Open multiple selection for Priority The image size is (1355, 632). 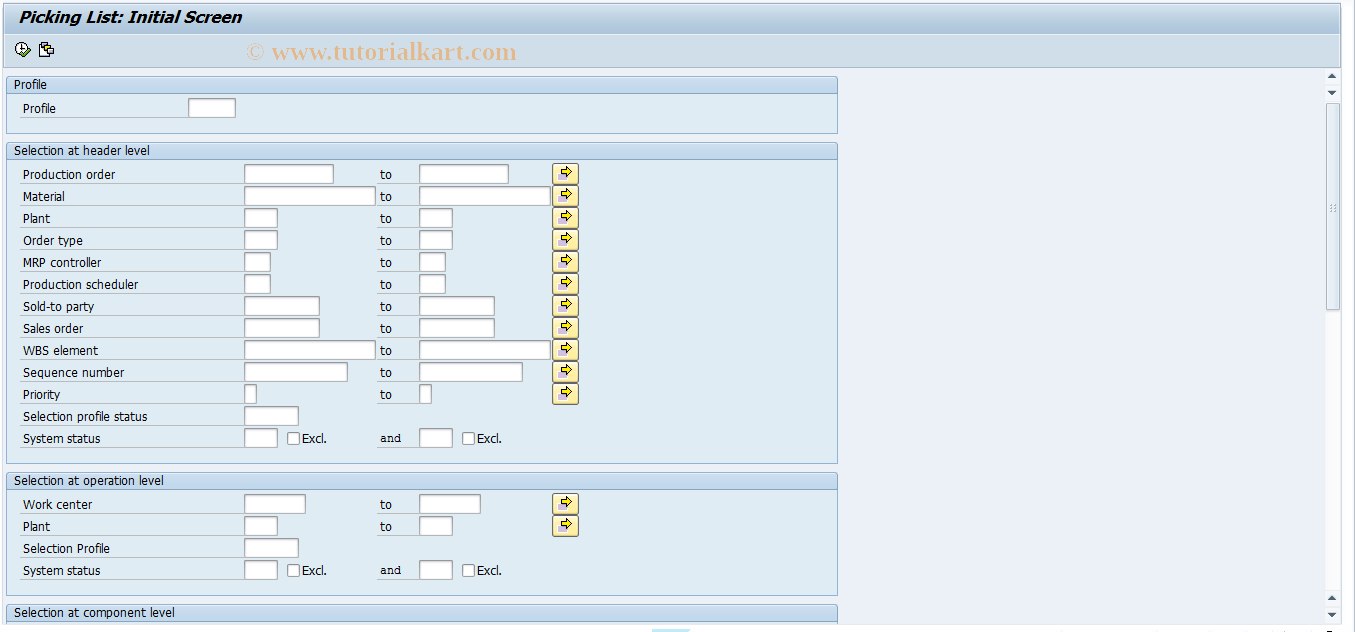[x=565, y=393]
